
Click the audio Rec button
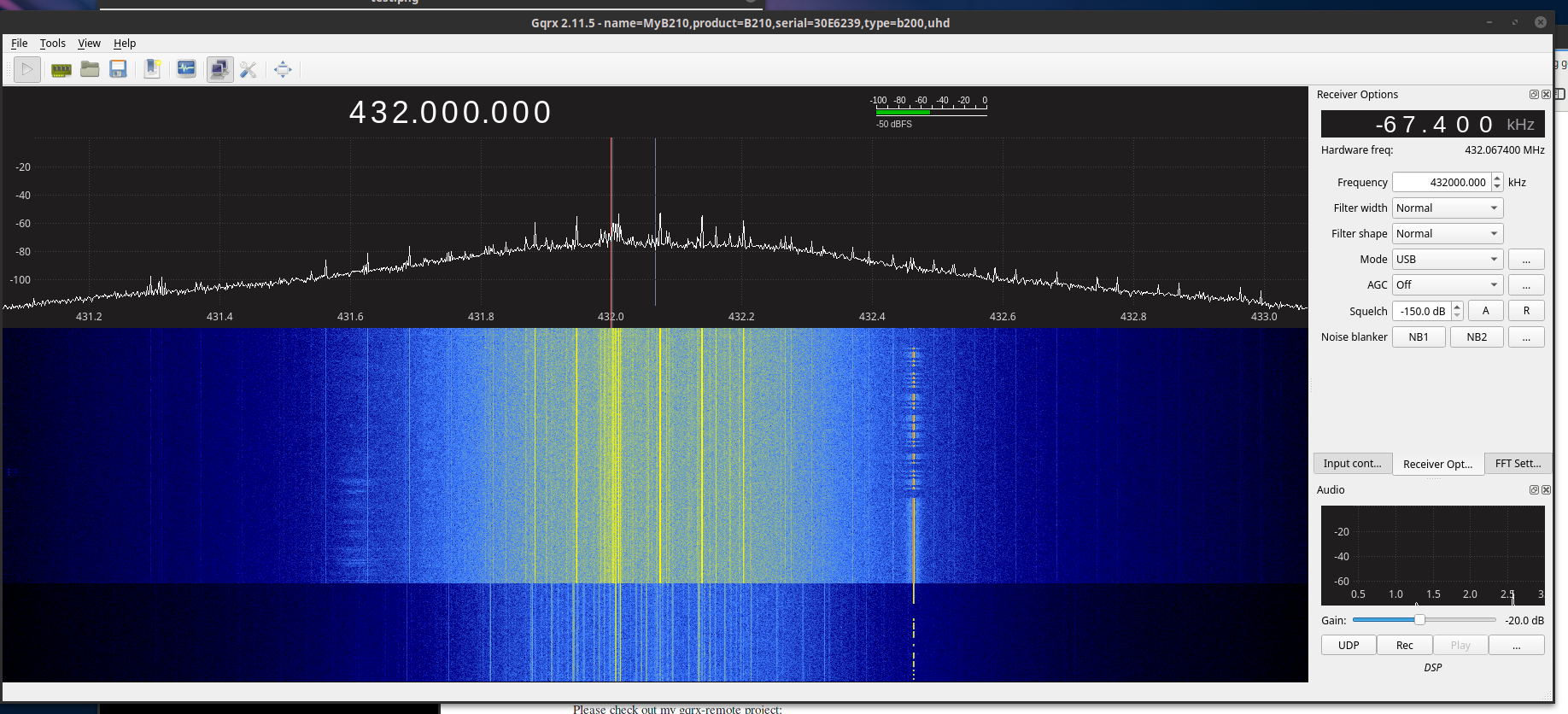tap(1404, 645)
